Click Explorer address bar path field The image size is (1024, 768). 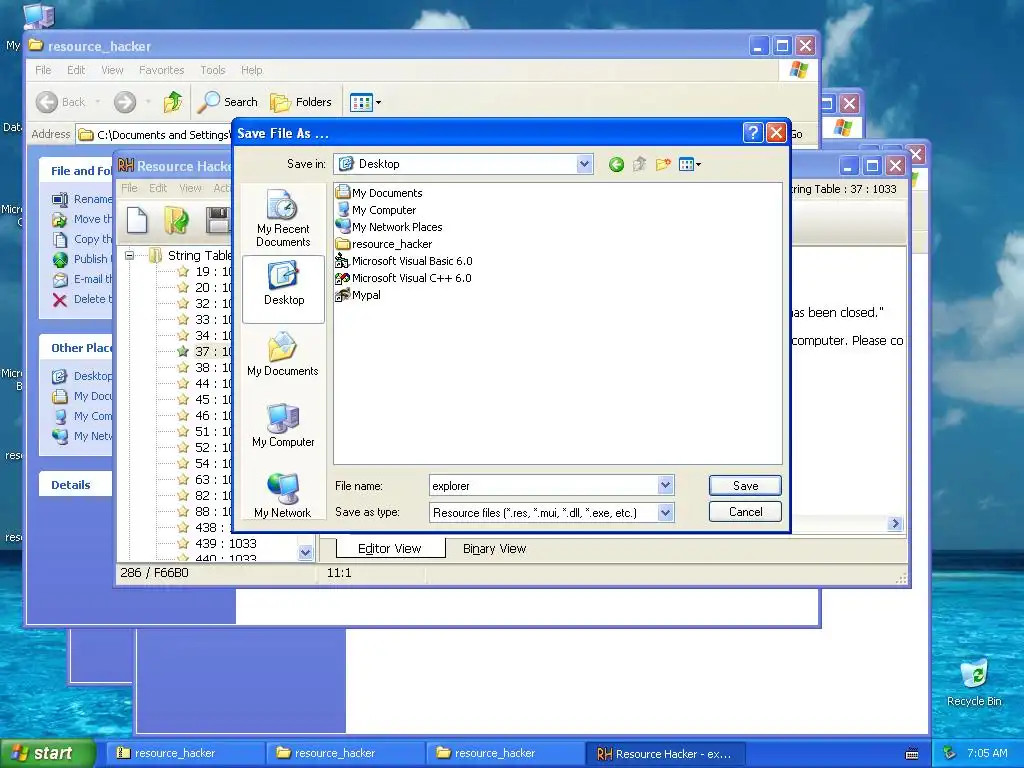155,135
